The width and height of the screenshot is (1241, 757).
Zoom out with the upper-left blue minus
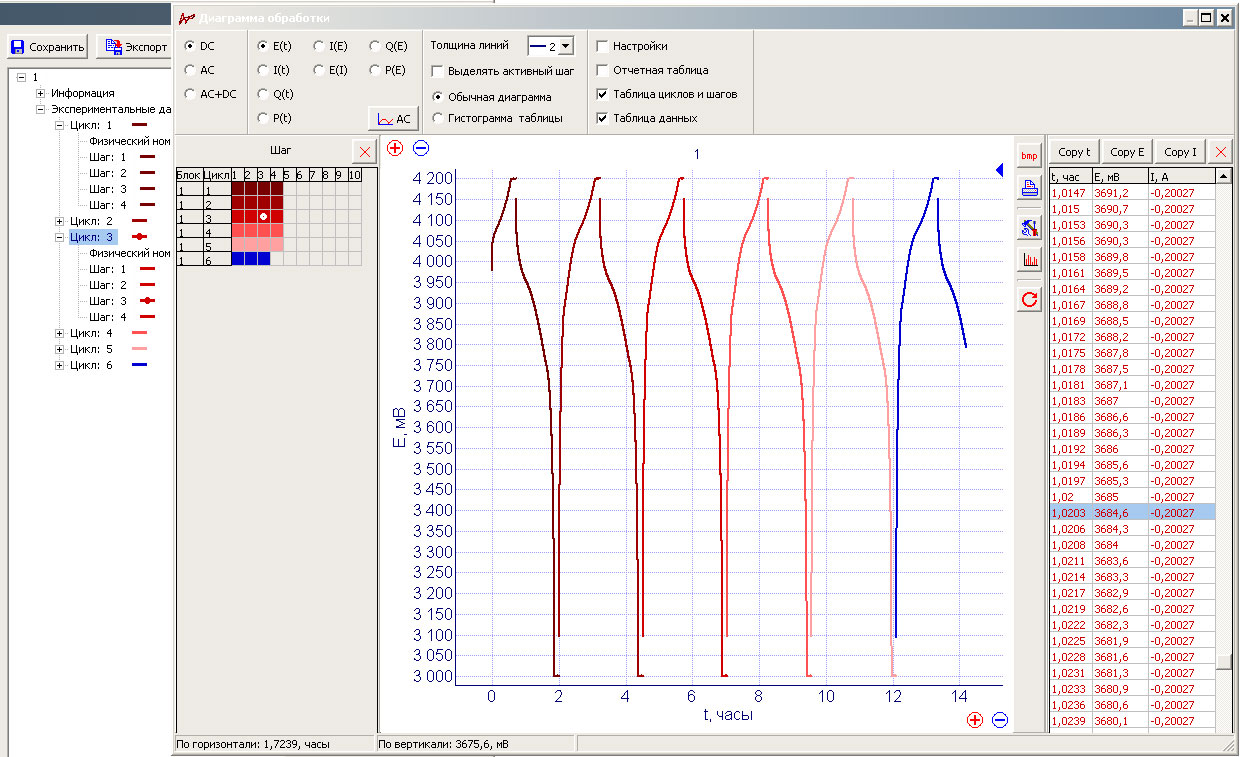click(421, 149)
